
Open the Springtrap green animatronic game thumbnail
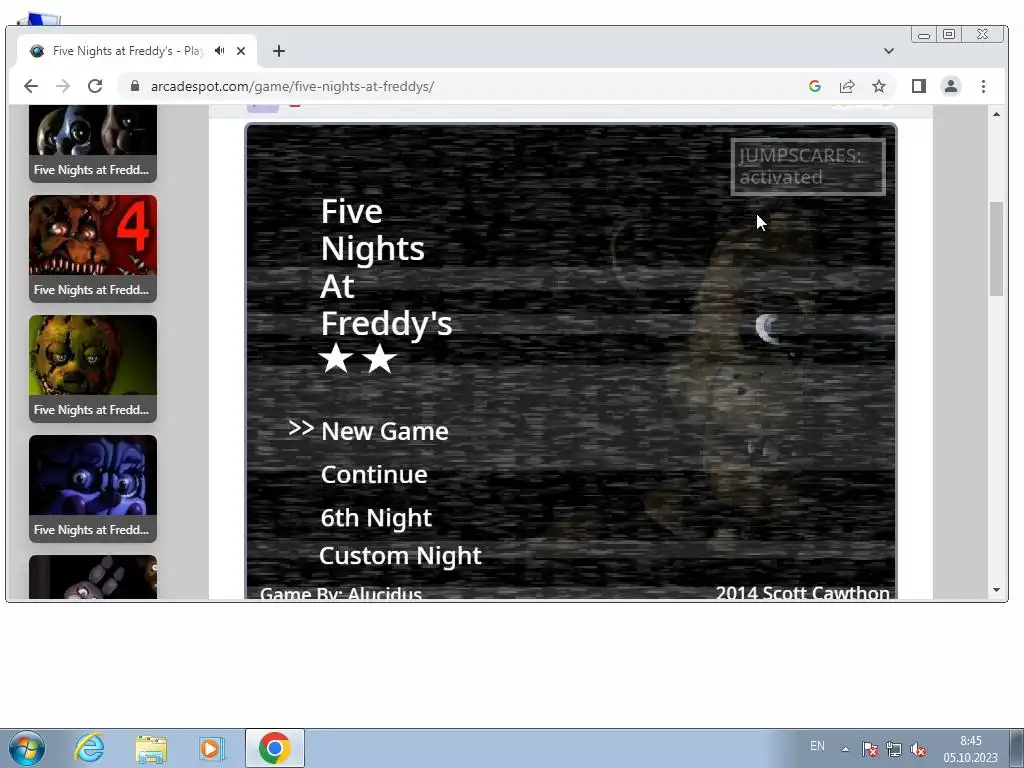[93, 368]
